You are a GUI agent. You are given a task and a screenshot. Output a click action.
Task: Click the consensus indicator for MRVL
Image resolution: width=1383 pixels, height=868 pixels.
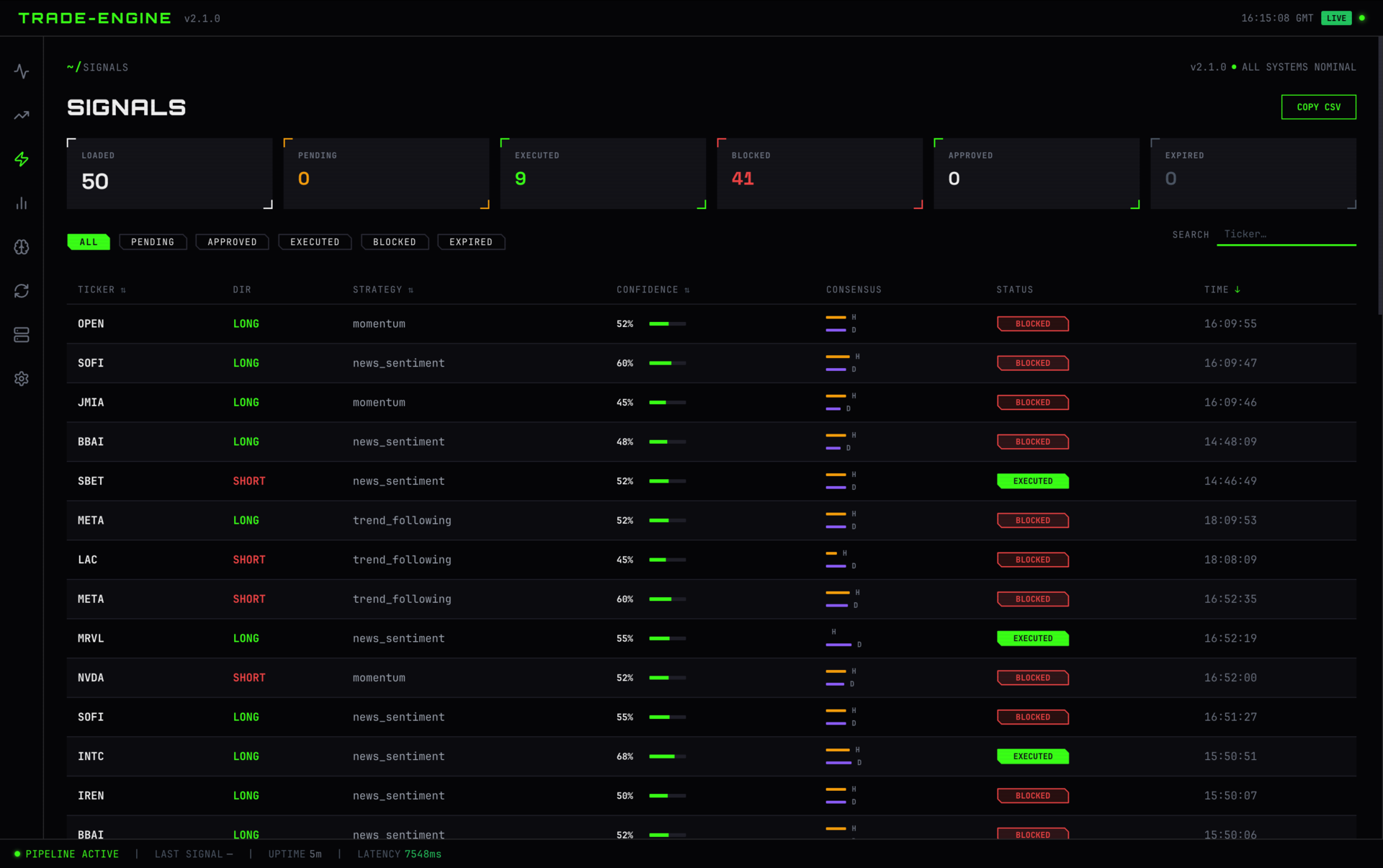tap(843, 638)
